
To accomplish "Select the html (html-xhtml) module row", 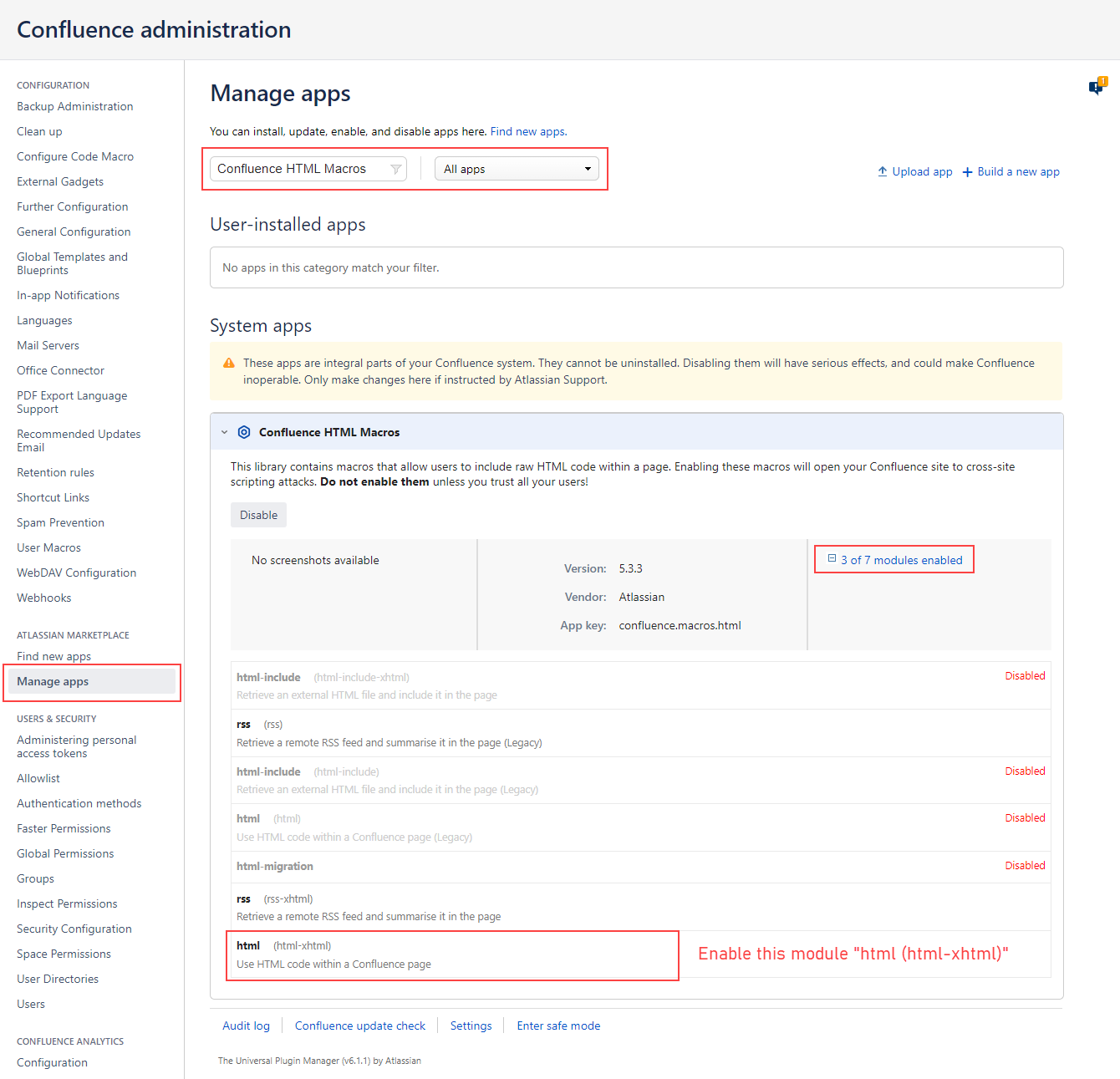I will [640, 954].
